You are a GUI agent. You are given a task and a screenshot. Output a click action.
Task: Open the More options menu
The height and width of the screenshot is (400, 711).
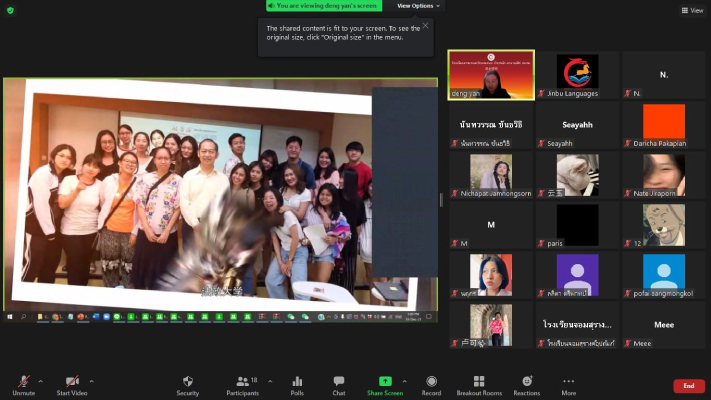tap(568, 383)
